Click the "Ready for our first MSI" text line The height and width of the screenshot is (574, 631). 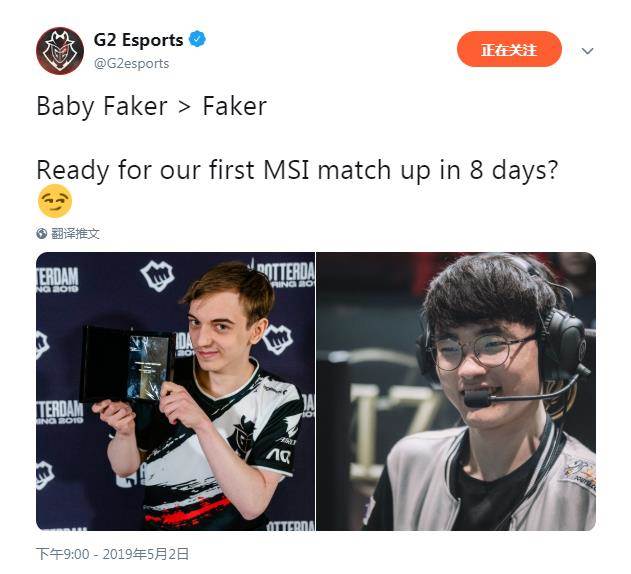coord(298,170)
